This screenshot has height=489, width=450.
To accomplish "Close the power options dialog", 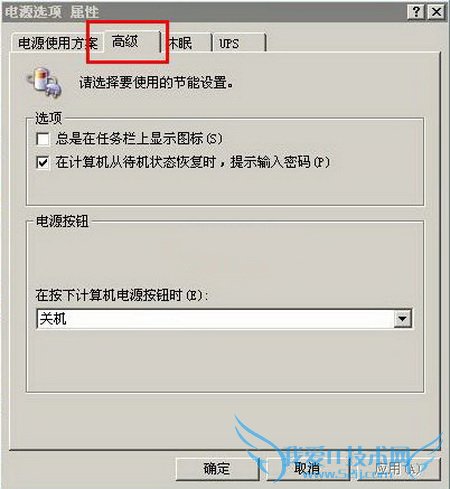I will tap(436, 12).
